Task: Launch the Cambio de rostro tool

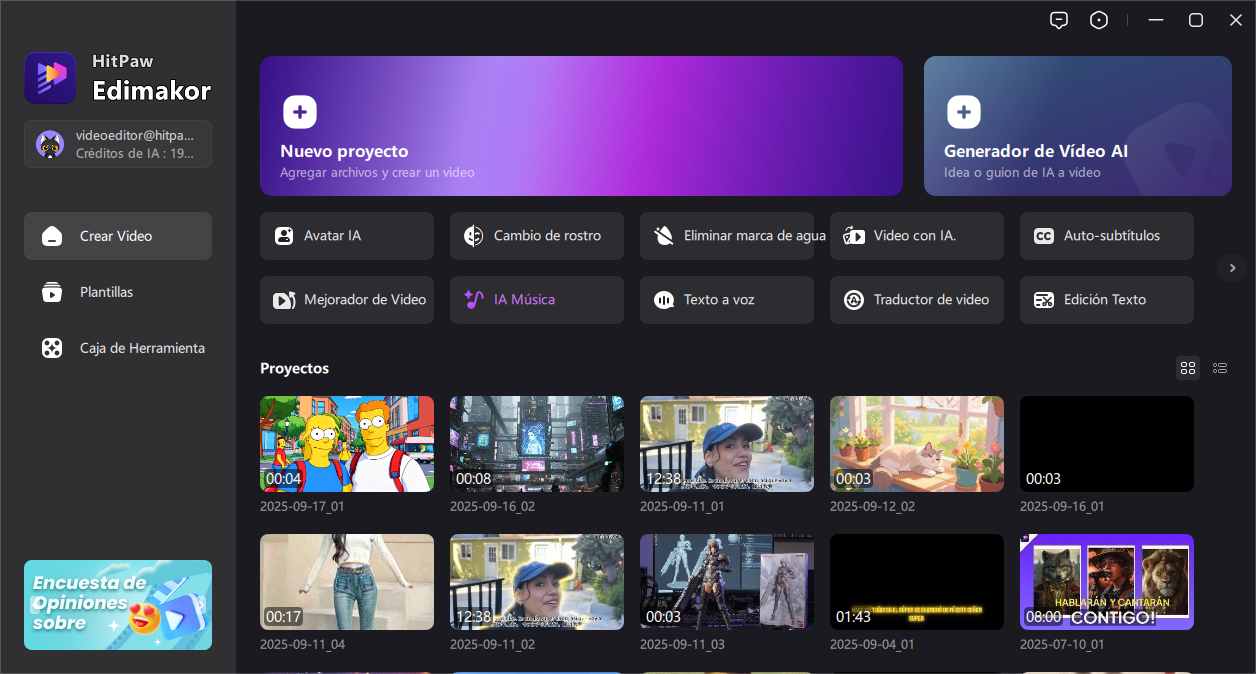Action: 536,236
